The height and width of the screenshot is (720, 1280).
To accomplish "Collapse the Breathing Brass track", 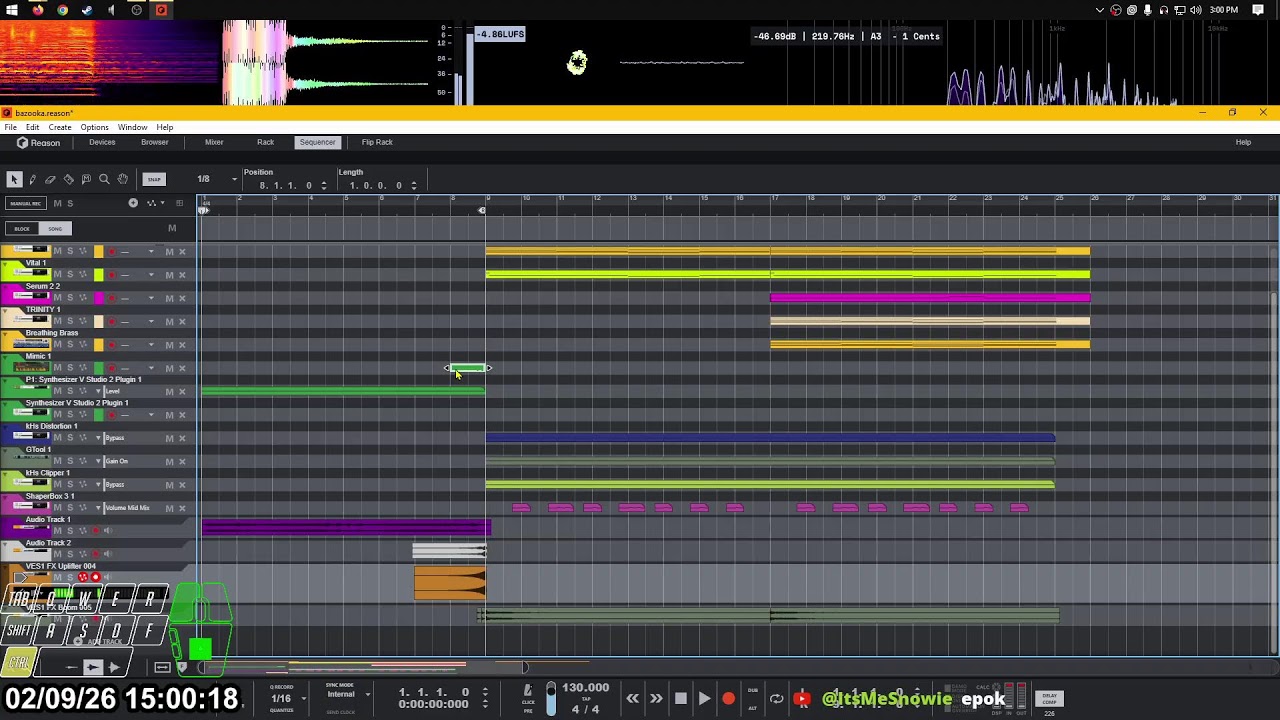I will (4, 333).
